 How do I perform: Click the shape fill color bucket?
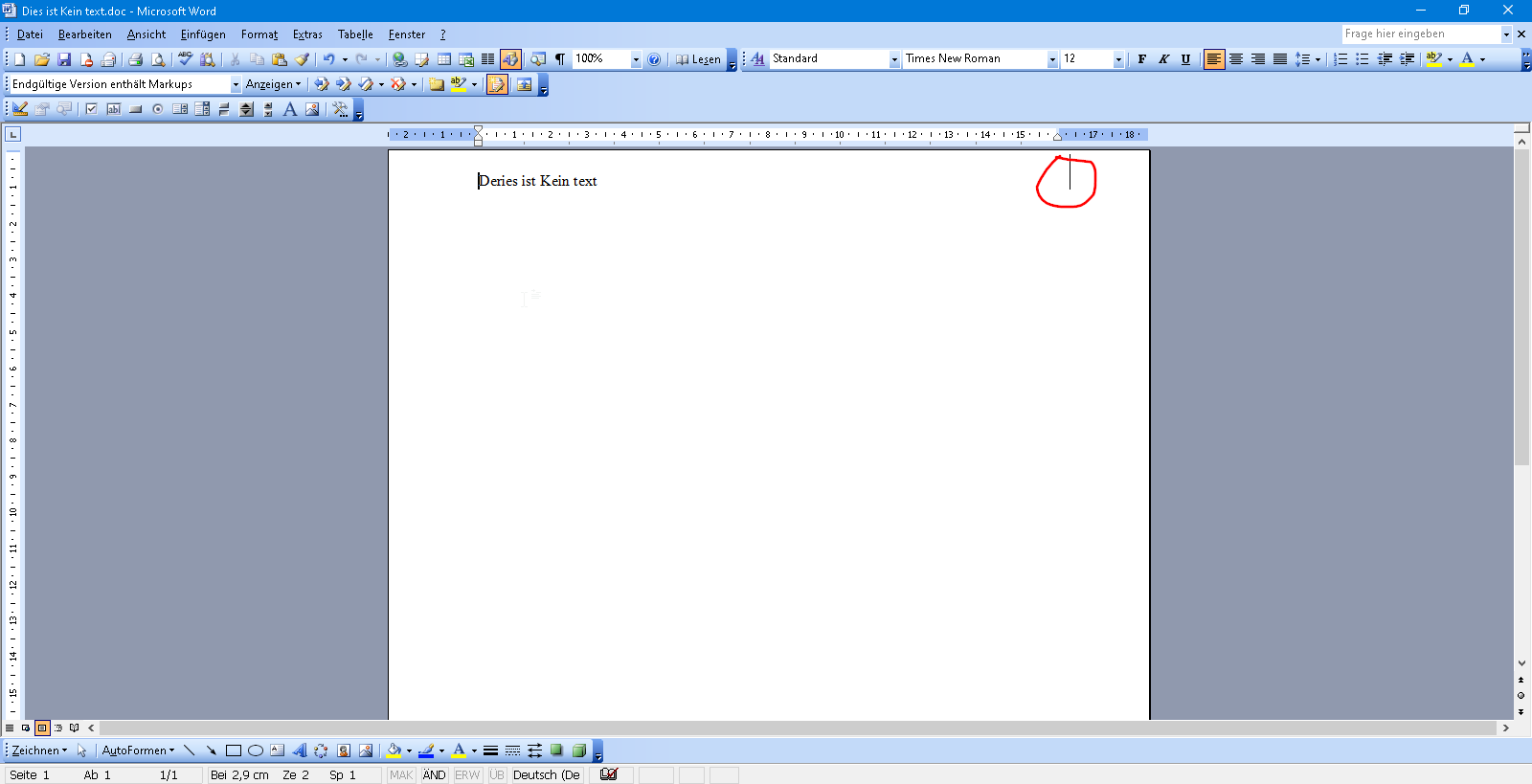394,750
